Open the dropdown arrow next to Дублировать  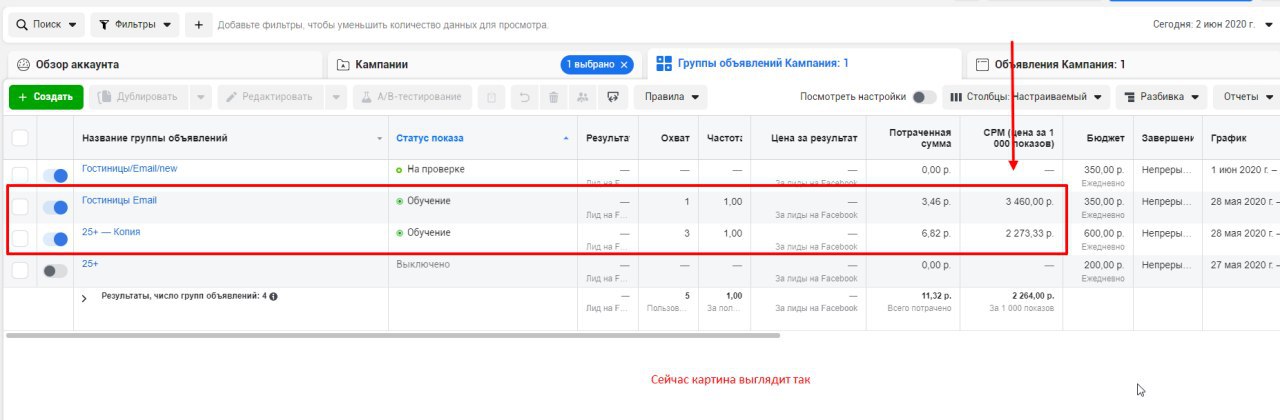pyautogui.click(x=201, y=97)
